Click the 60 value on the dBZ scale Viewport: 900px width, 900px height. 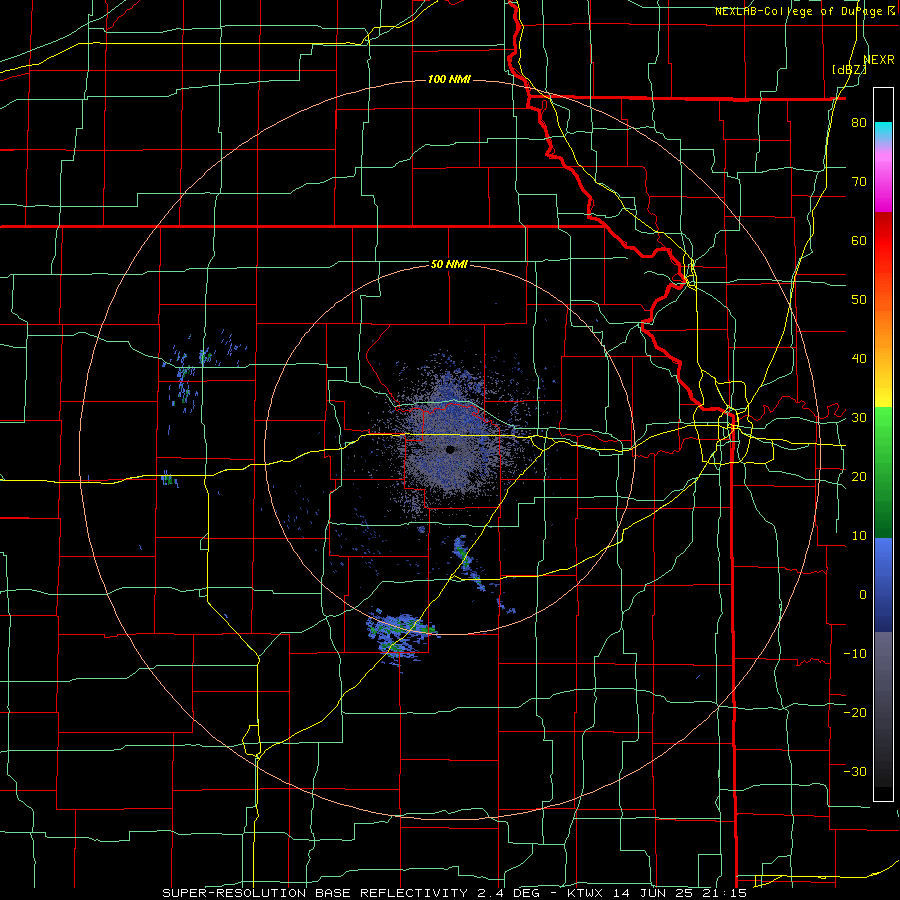pos(859,241)
